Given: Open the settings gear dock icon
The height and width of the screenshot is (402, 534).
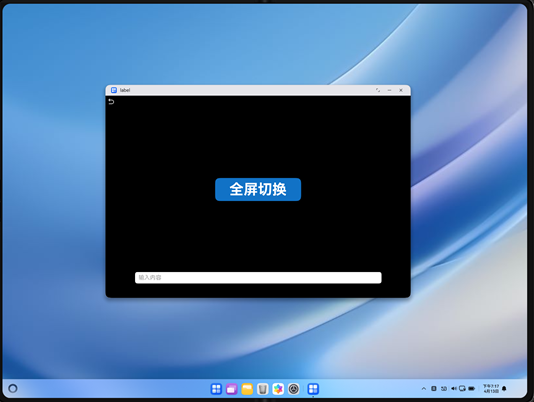Looking at the screenshot, I should (294, 389).
